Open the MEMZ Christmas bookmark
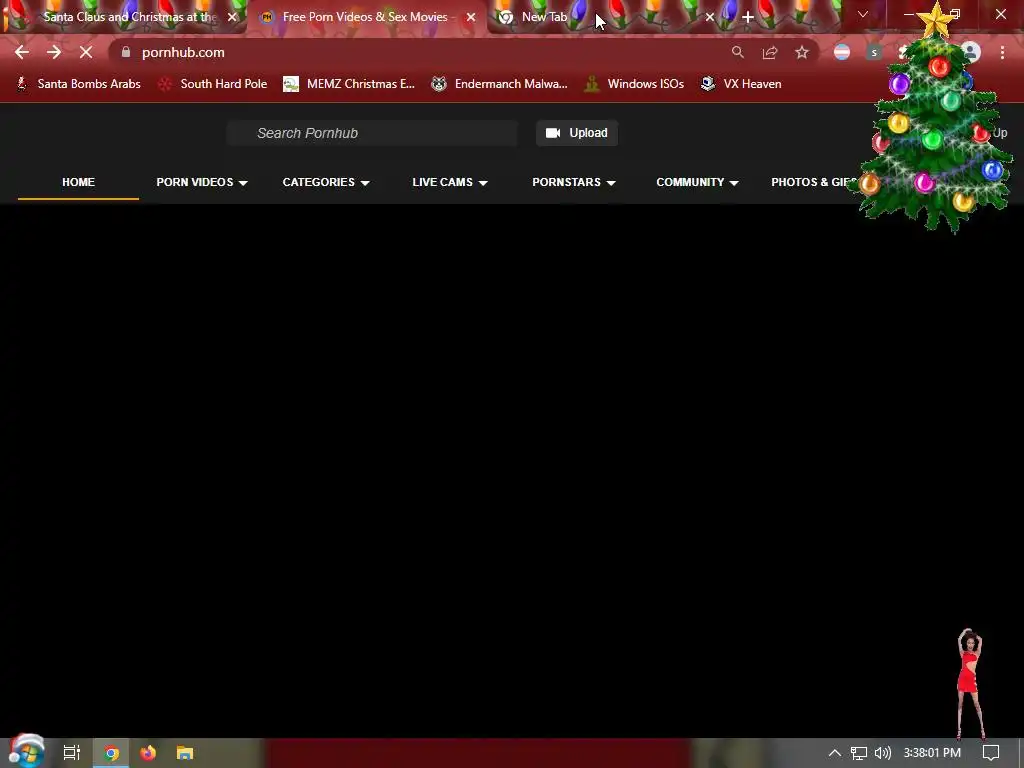The height and width of the screenshot is (768, 1024). (349, 84)
